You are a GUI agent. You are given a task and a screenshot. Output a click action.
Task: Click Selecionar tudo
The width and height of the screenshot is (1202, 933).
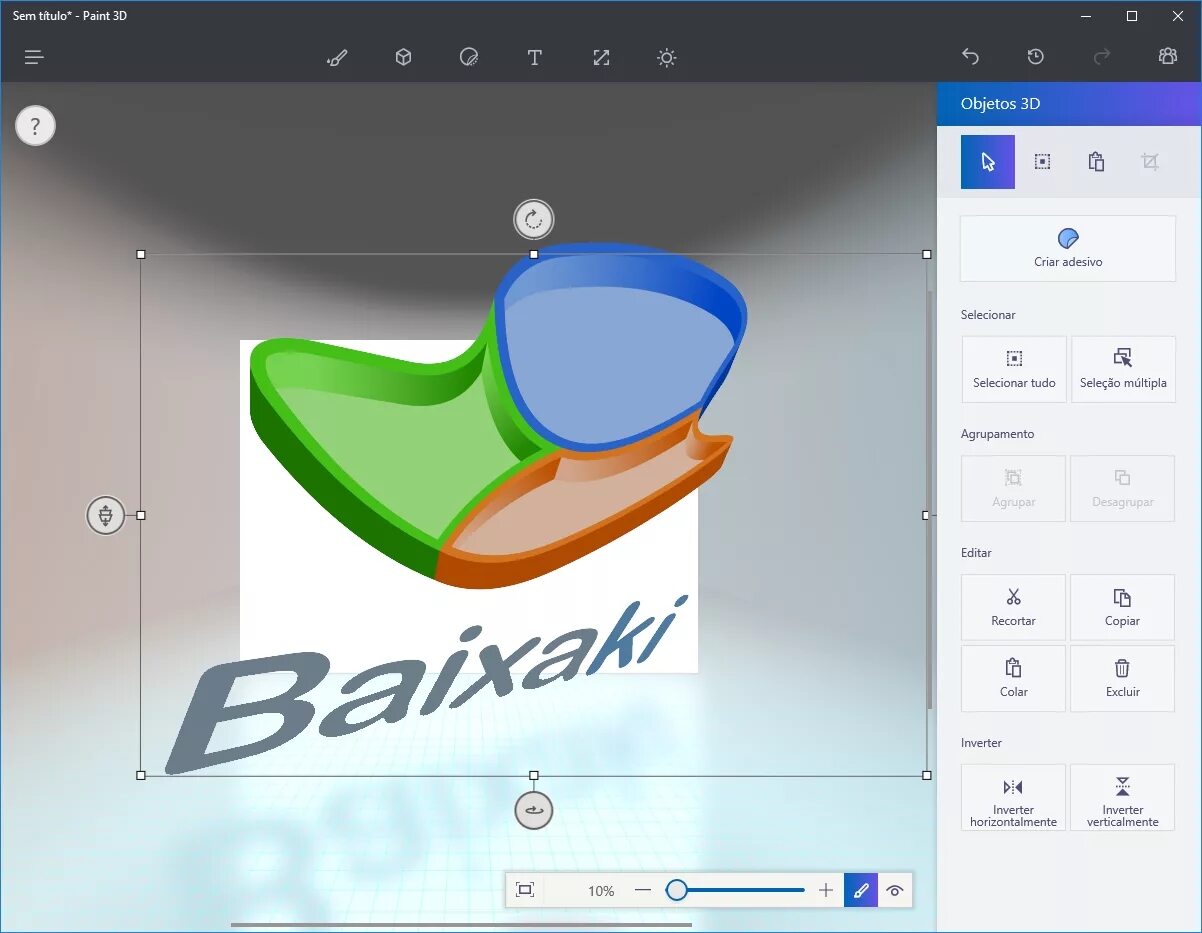(x=1014, y=369)
